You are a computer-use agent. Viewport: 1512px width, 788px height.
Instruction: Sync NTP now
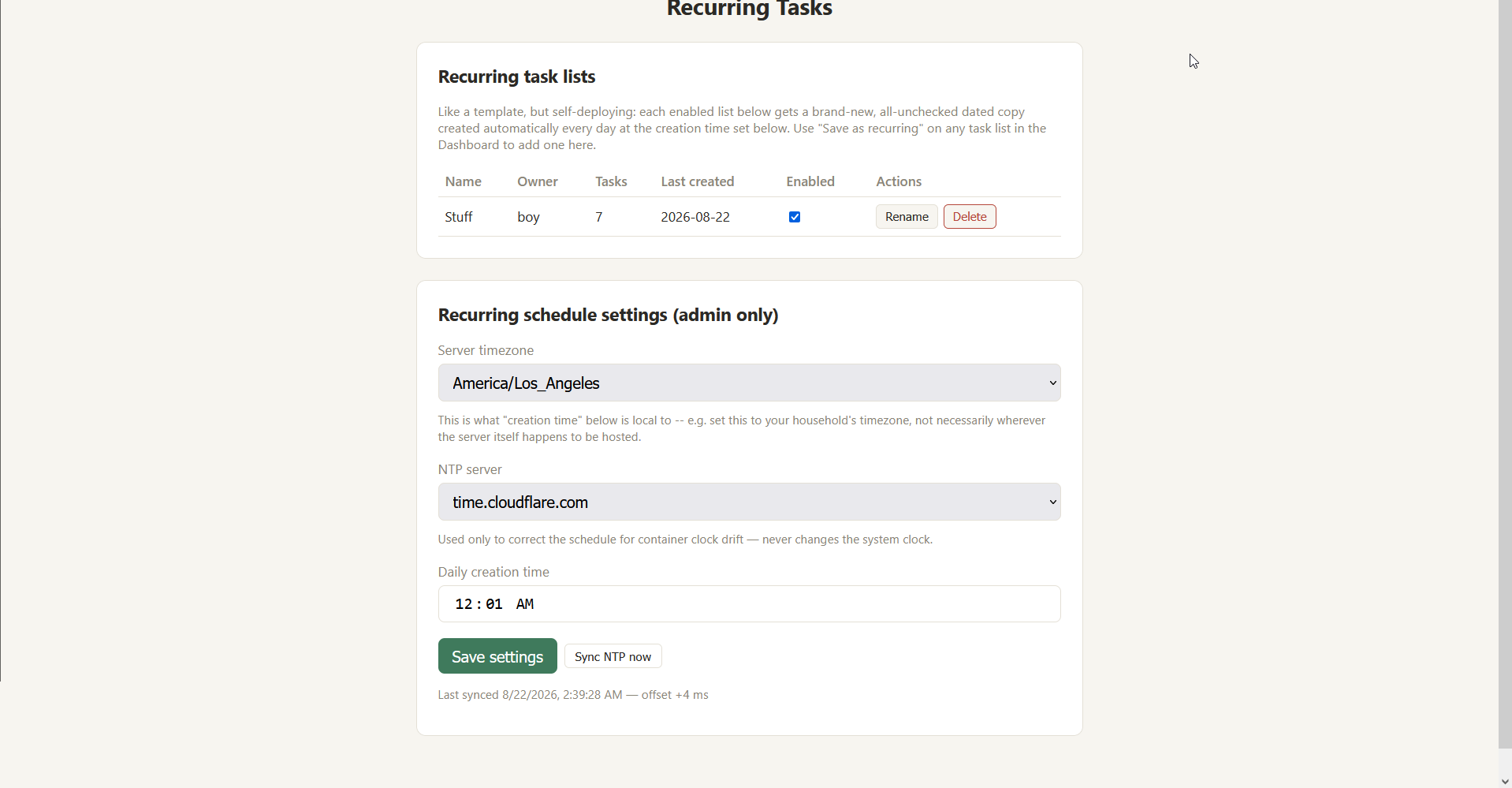(x=613, y=656)
